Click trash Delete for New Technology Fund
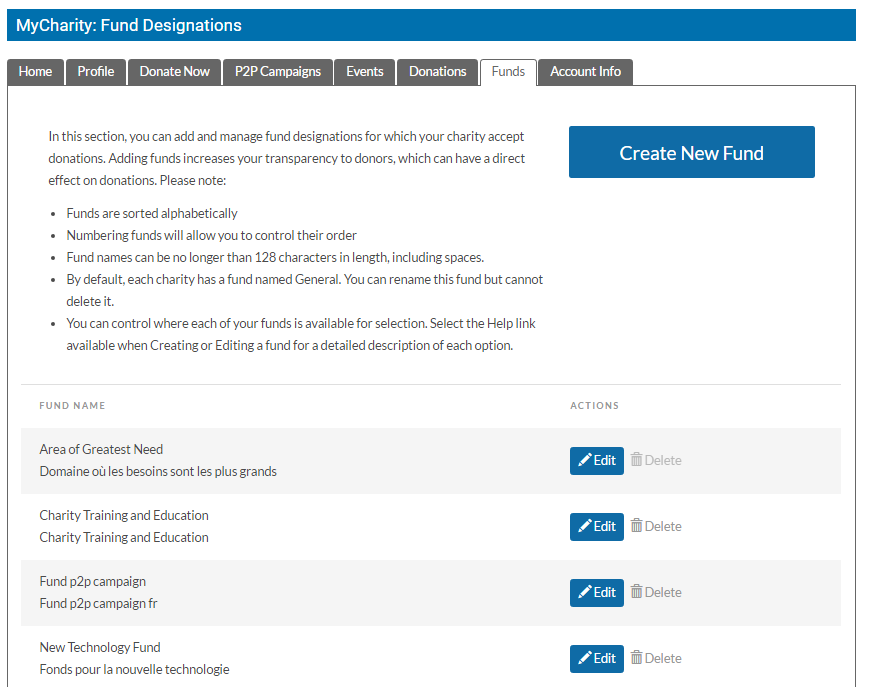Viewport: 871px width, 687px height. point(656,659)
